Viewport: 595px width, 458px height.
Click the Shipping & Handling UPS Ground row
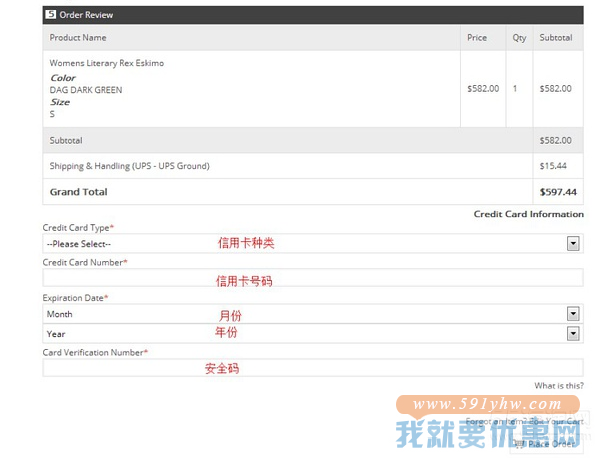(313, 166)
